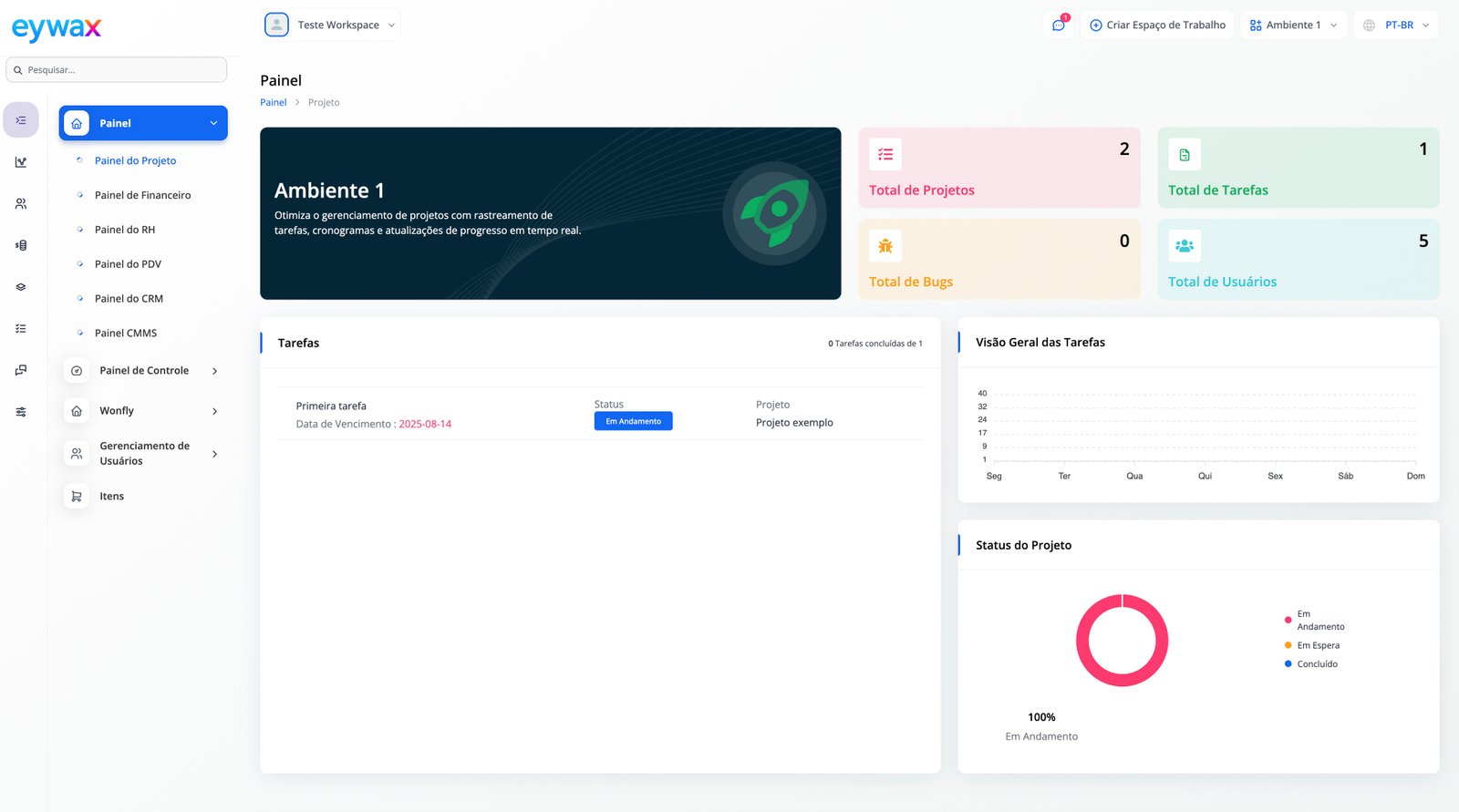Click the dollar coins finance icon

pos(21,245)
